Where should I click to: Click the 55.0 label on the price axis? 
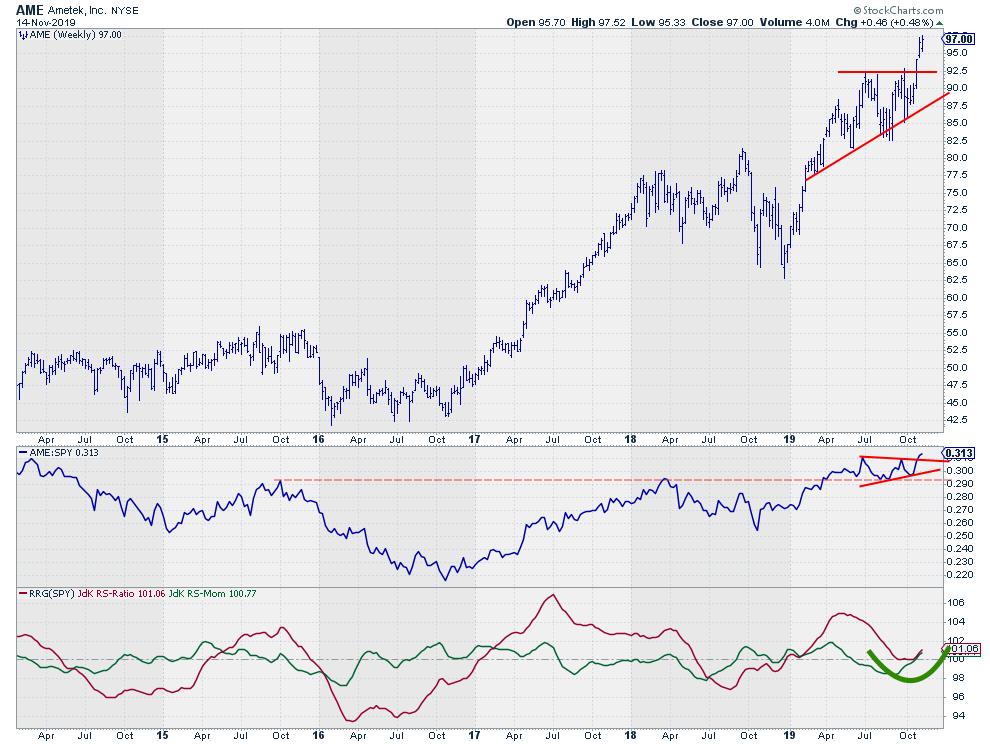pyautogui.click(x=956, y=332)
